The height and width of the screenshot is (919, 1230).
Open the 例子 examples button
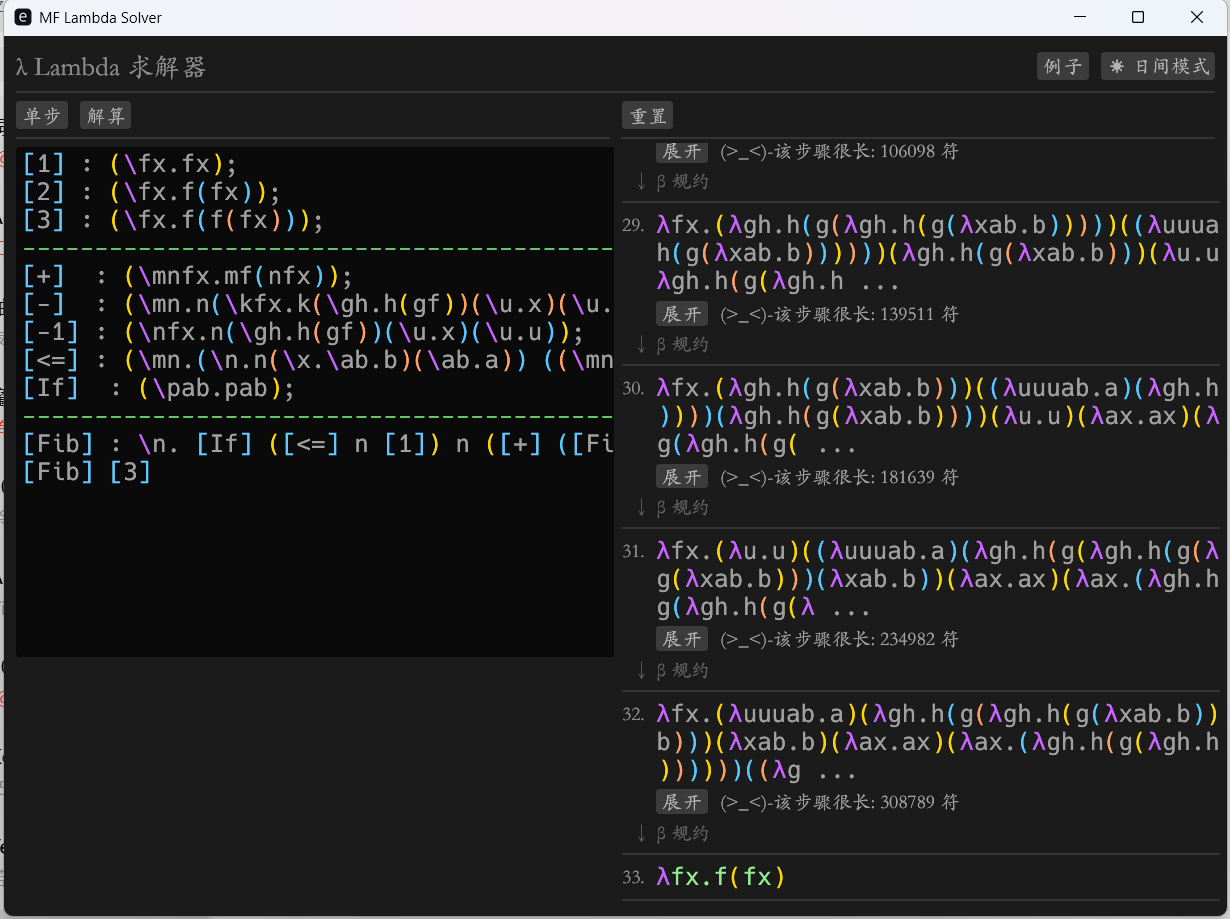[x=1062, y=67]
